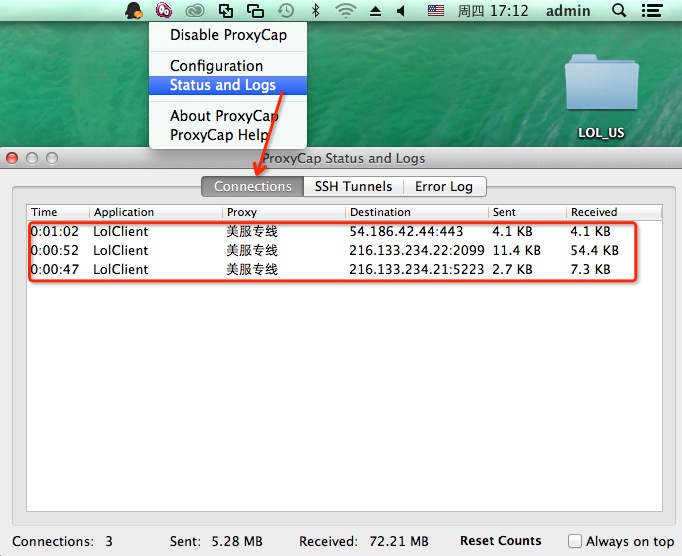Switch to the Error Log tab
682x556 pixels.
444,186
